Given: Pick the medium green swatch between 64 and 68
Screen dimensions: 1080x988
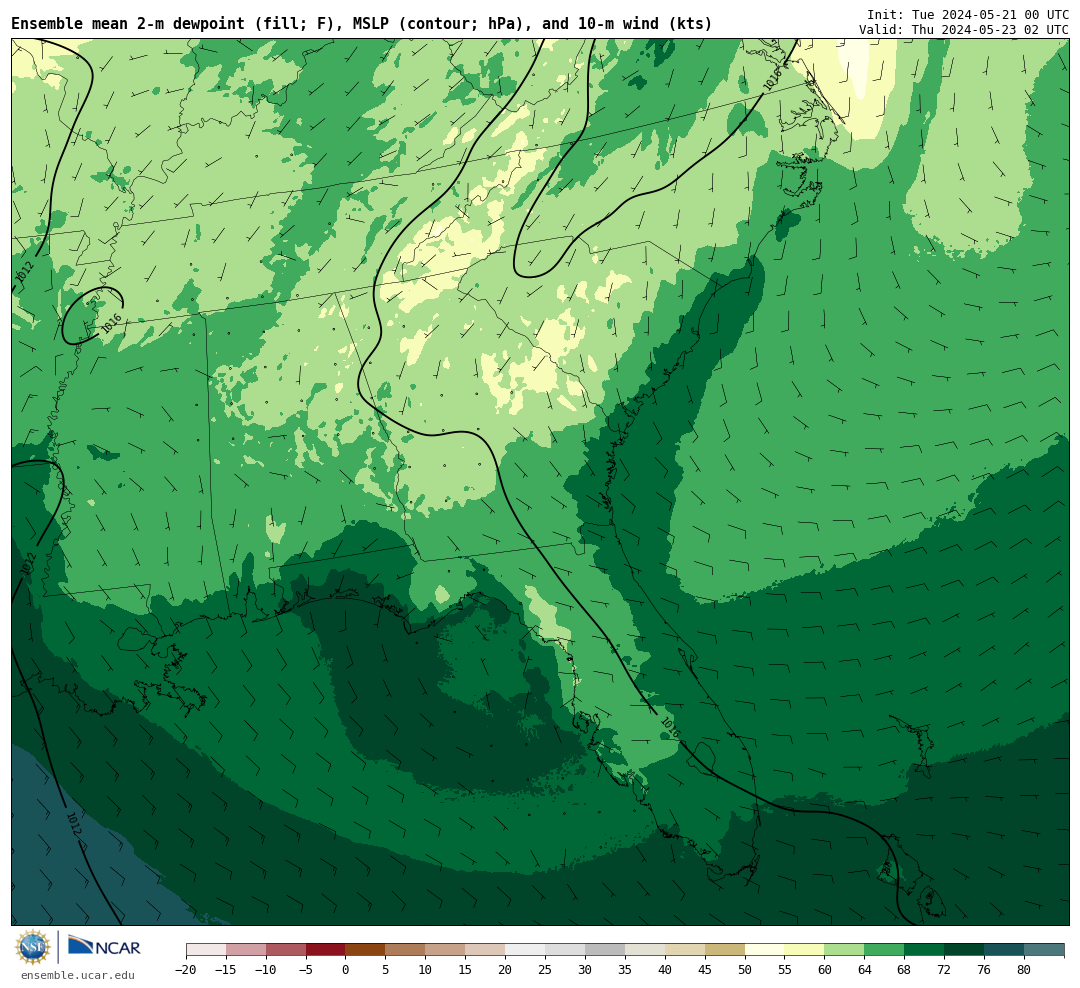Looking at the screenshot, I should [x=885, y=950].
